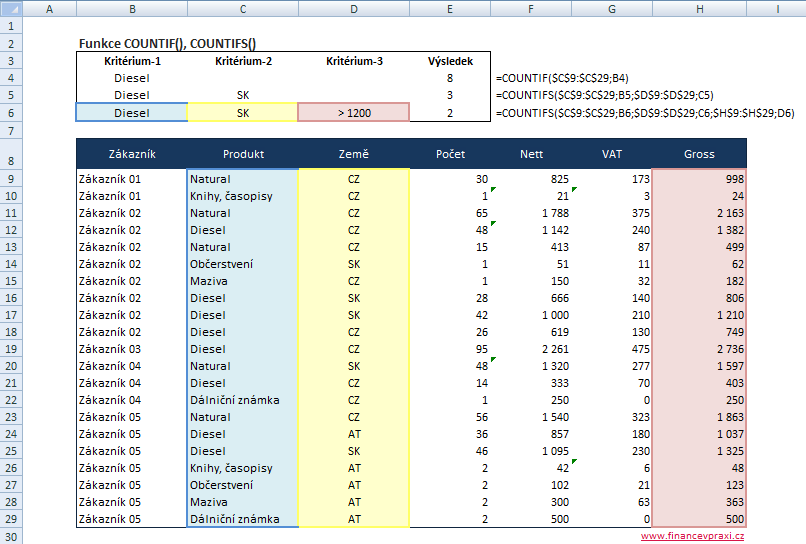806x544 pixels.
Task: Click the title 'Funkce COUNTIF(), COUNTIFS()'
Action: (168, 44)
